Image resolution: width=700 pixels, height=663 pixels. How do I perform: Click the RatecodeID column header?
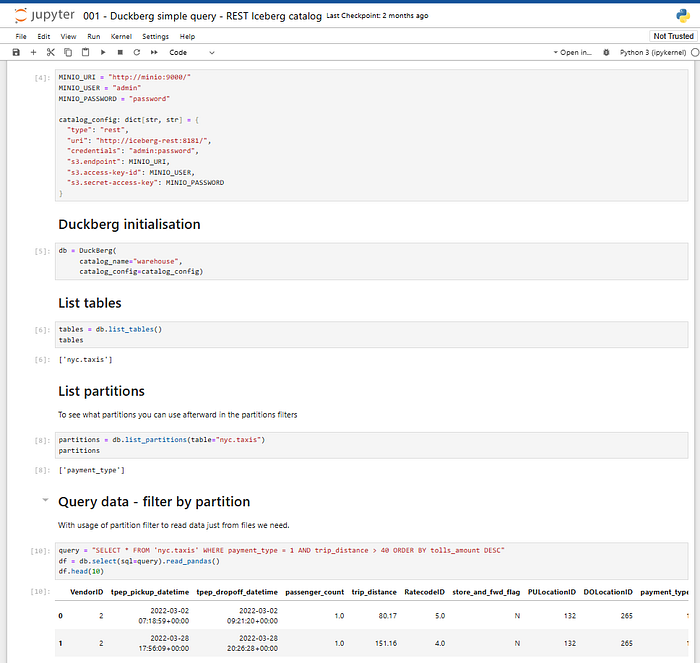click(x=425, y=592)
